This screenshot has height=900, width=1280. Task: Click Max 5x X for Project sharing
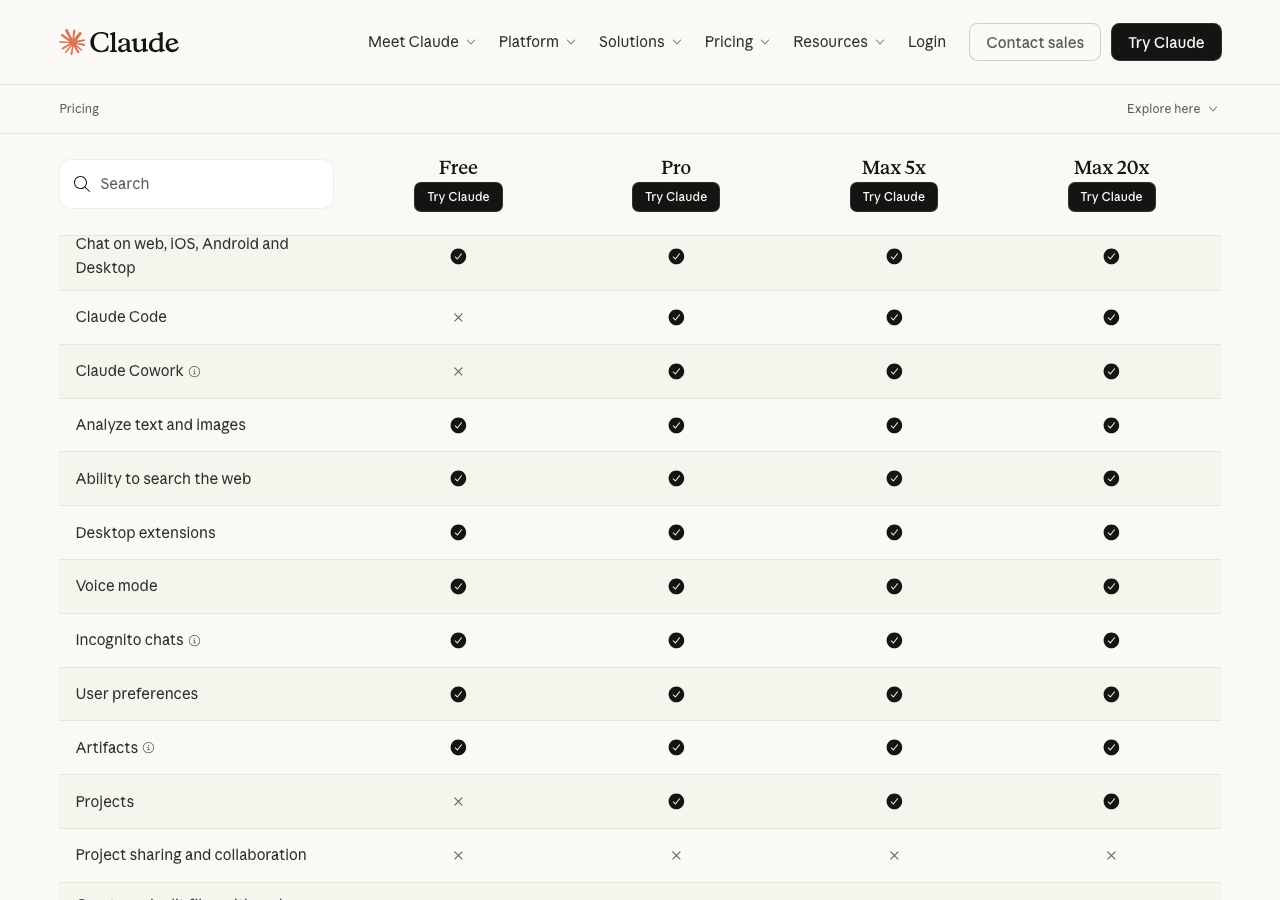894,856
